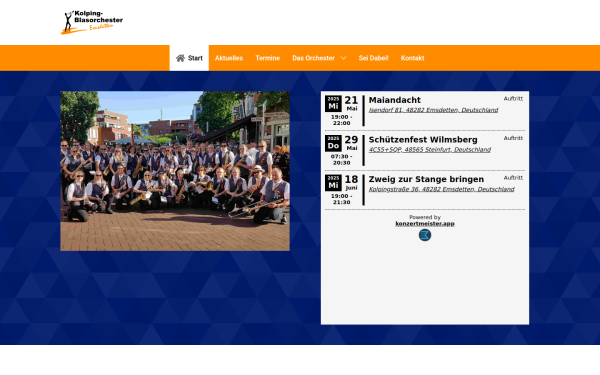The height and width of the screenshot is (375, 600).
Task: Follow the konzertmeister.app link
Action: pos(425,224)
